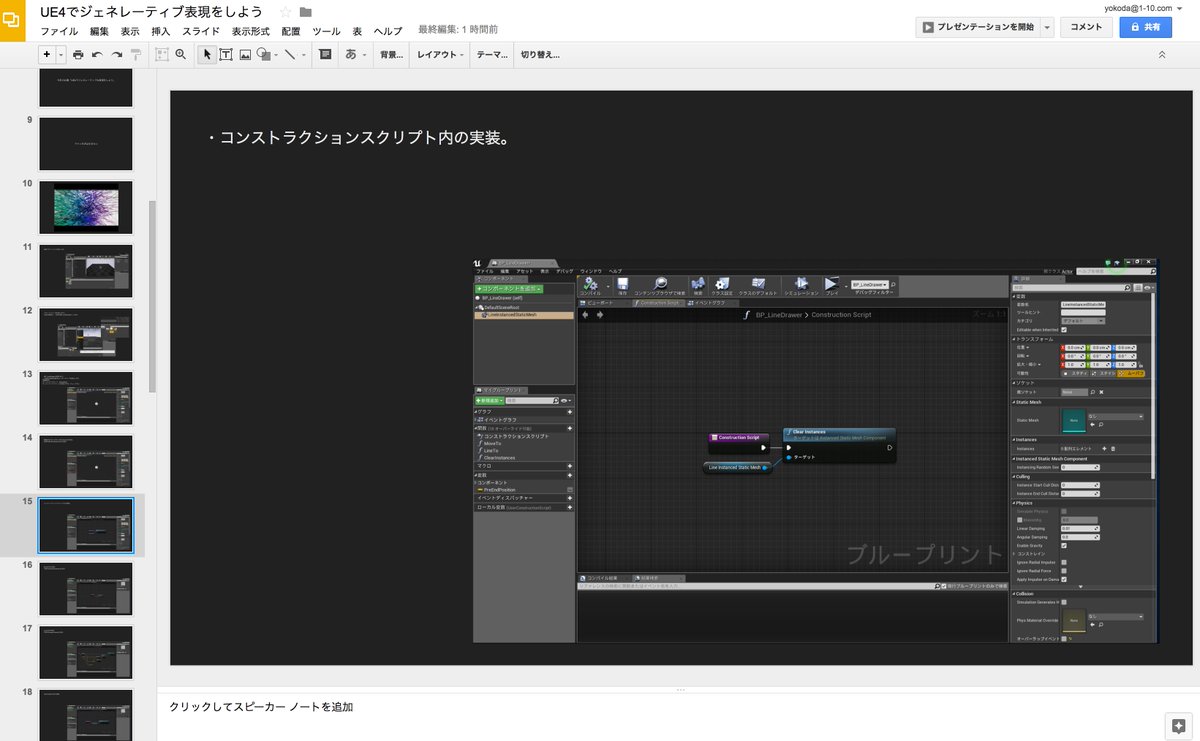Click the 最終編集: 1 時間前 link
This screenshot has width=1200, height=741.
[x=458, y=31]
